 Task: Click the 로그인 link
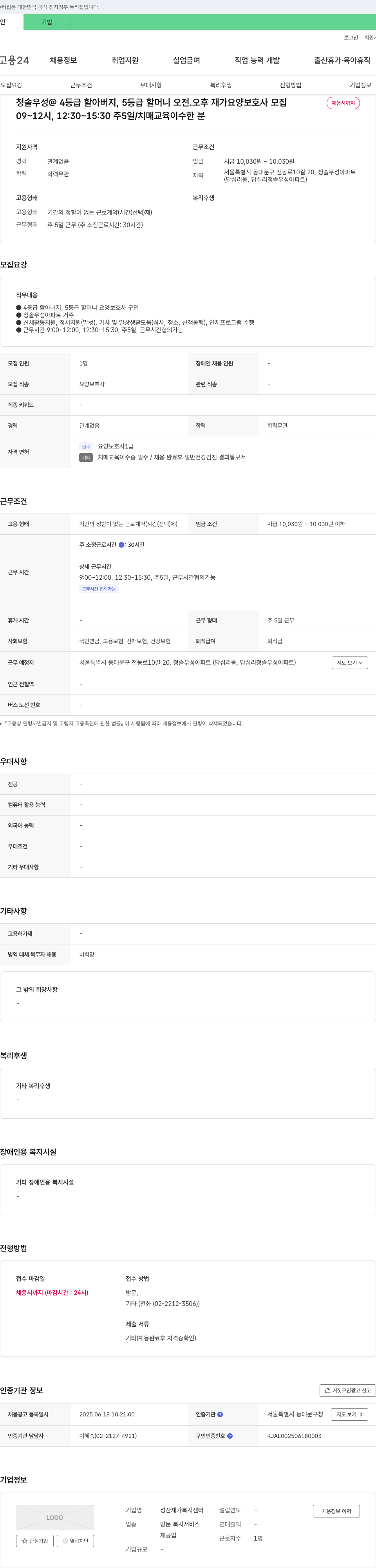click(x=351, y=38)
